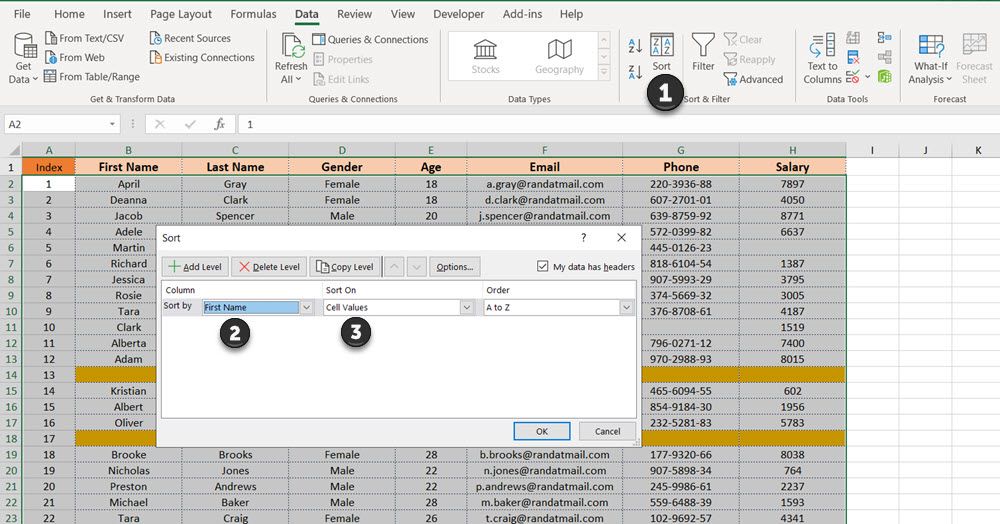Click the Delete Level button
The width and height of the screenshot is (1000, 524).
(270, 267)
